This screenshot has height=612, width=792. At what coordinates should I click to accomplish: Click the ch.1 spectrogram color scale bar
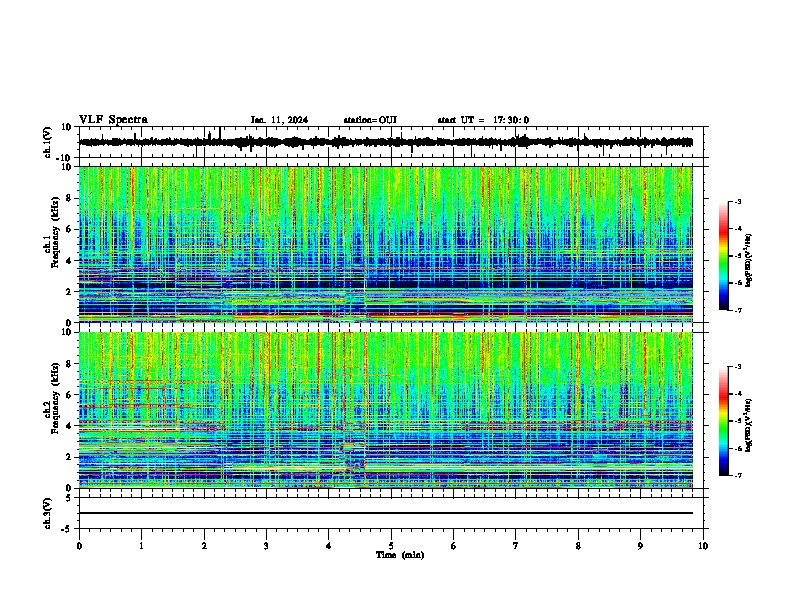point(724,256)
